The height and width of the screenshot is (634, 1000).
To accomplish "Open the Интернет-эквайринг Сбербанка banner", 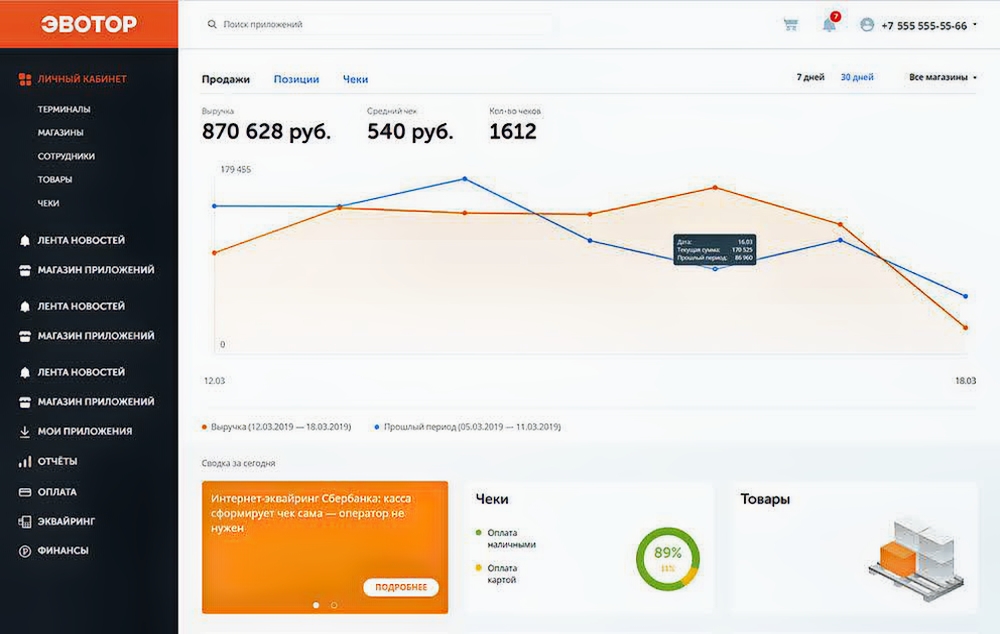I will [x=325, y=547].
